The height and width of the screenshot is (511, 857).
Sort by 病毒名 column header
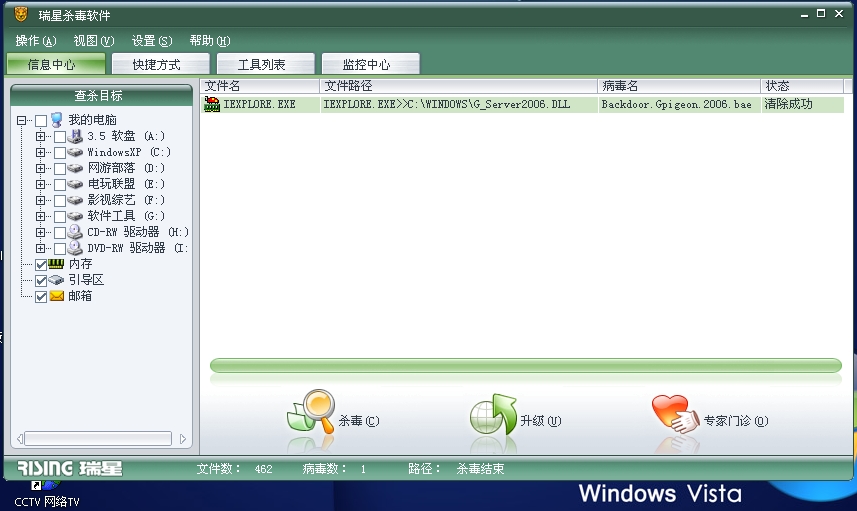[x=679, y=86]
